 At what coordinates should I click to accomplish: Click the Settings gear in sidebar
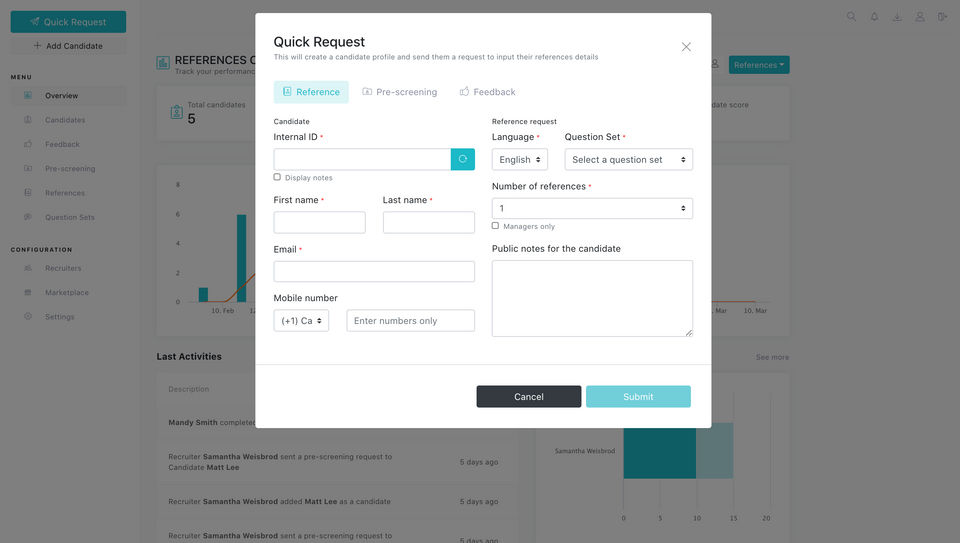(x=28, y=316)
